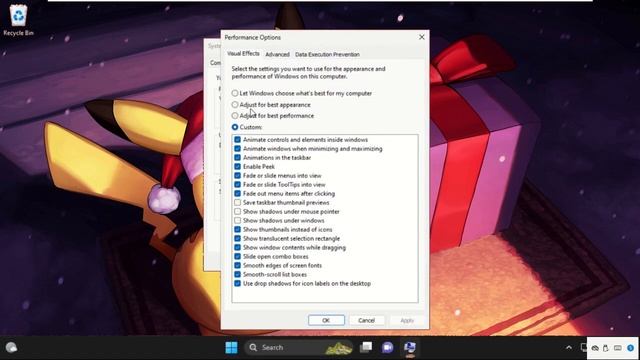Click the keyboard tray icon
The width and height of the screenshot is (640, 360).
[x=618, y=348]
